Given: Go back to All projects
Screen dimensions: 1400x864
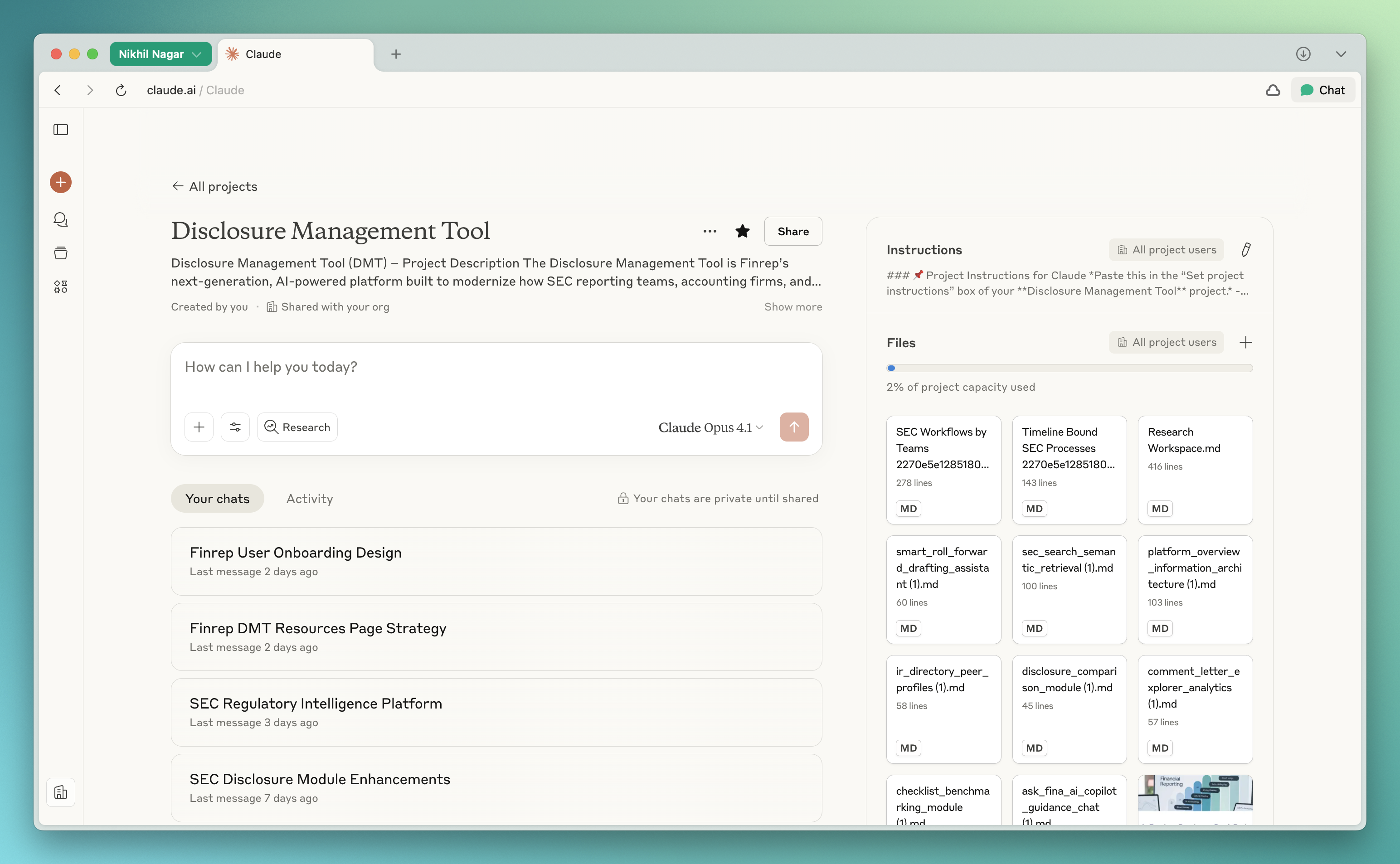Looking at the screenshot, I should point(215,186).
